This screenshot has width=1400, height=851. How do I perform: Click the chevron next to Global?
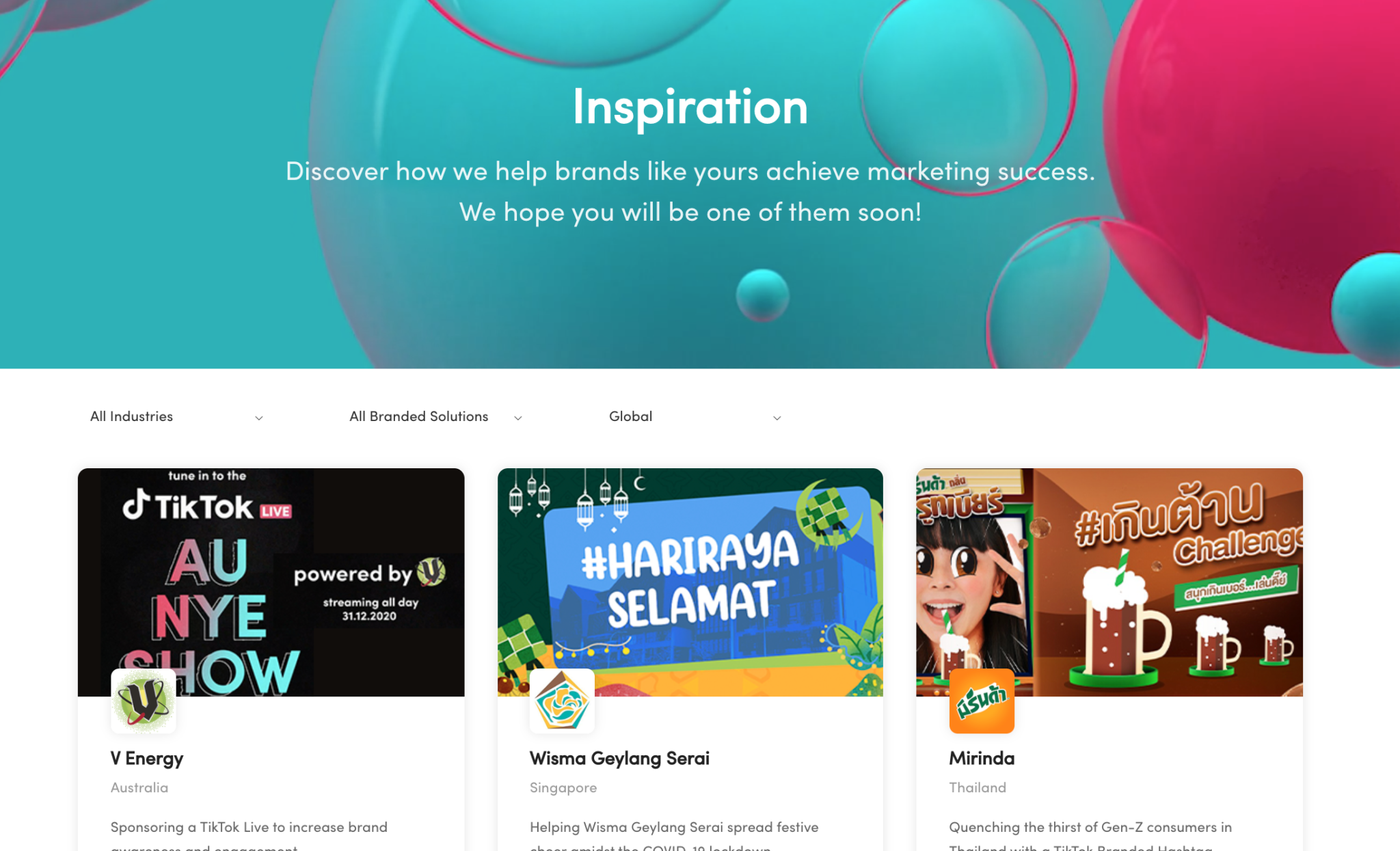[x=777, y=418]
